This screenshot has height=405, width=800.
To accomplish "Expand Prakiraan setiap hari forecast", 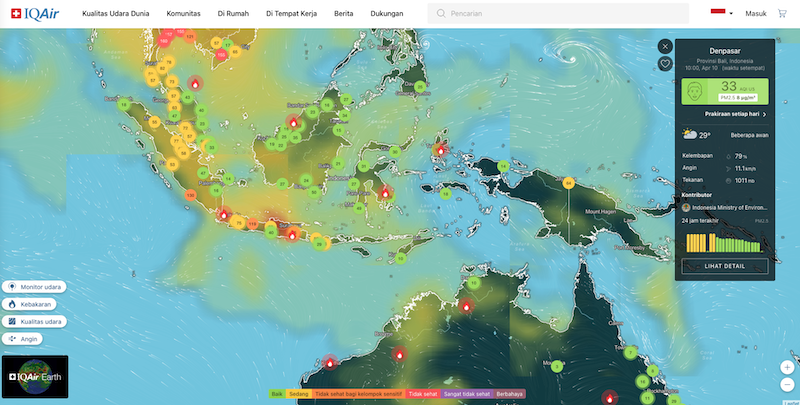I will [x=735, y=114].
